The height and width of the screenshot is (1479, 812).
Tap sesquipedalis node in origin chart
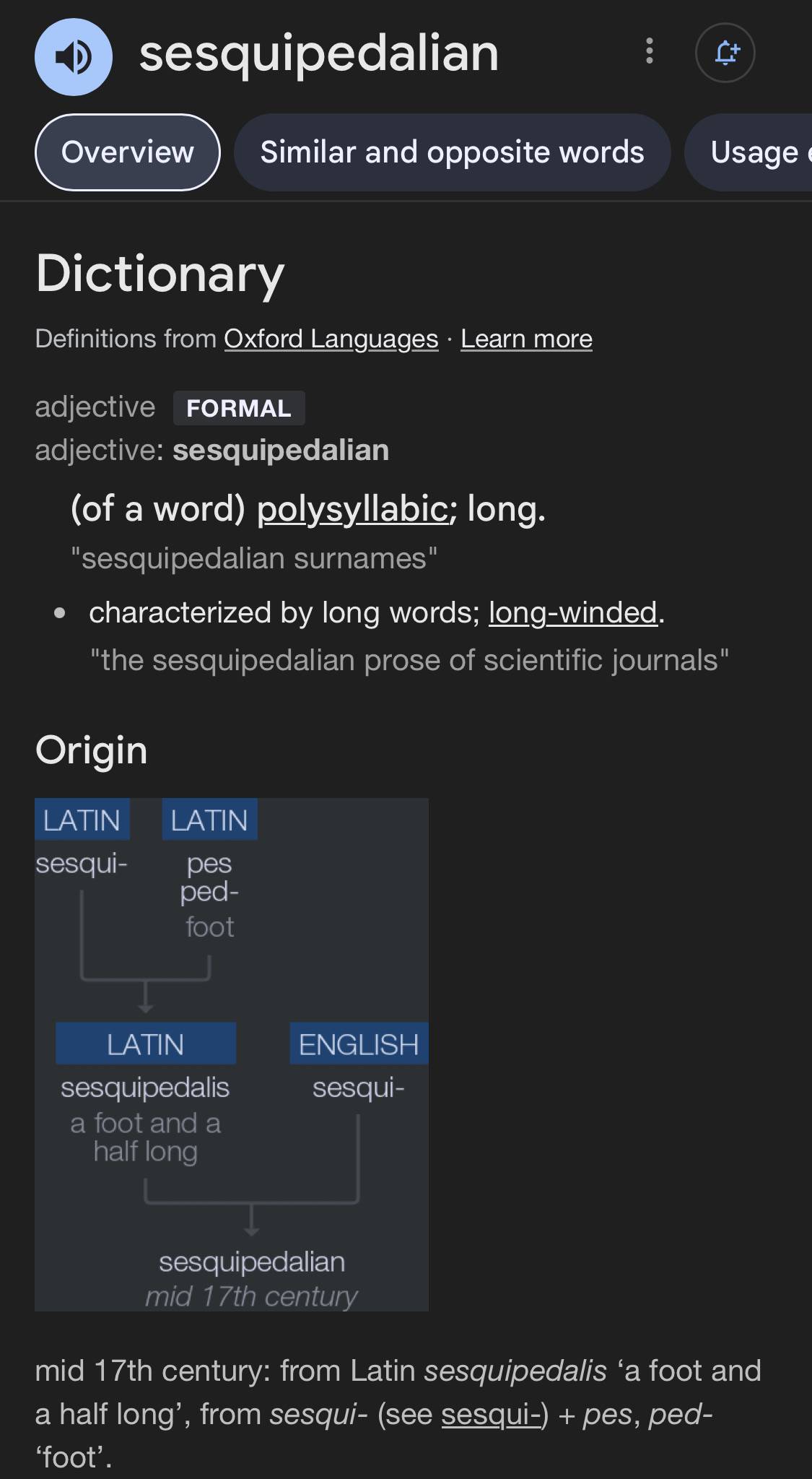[145, 1088]
